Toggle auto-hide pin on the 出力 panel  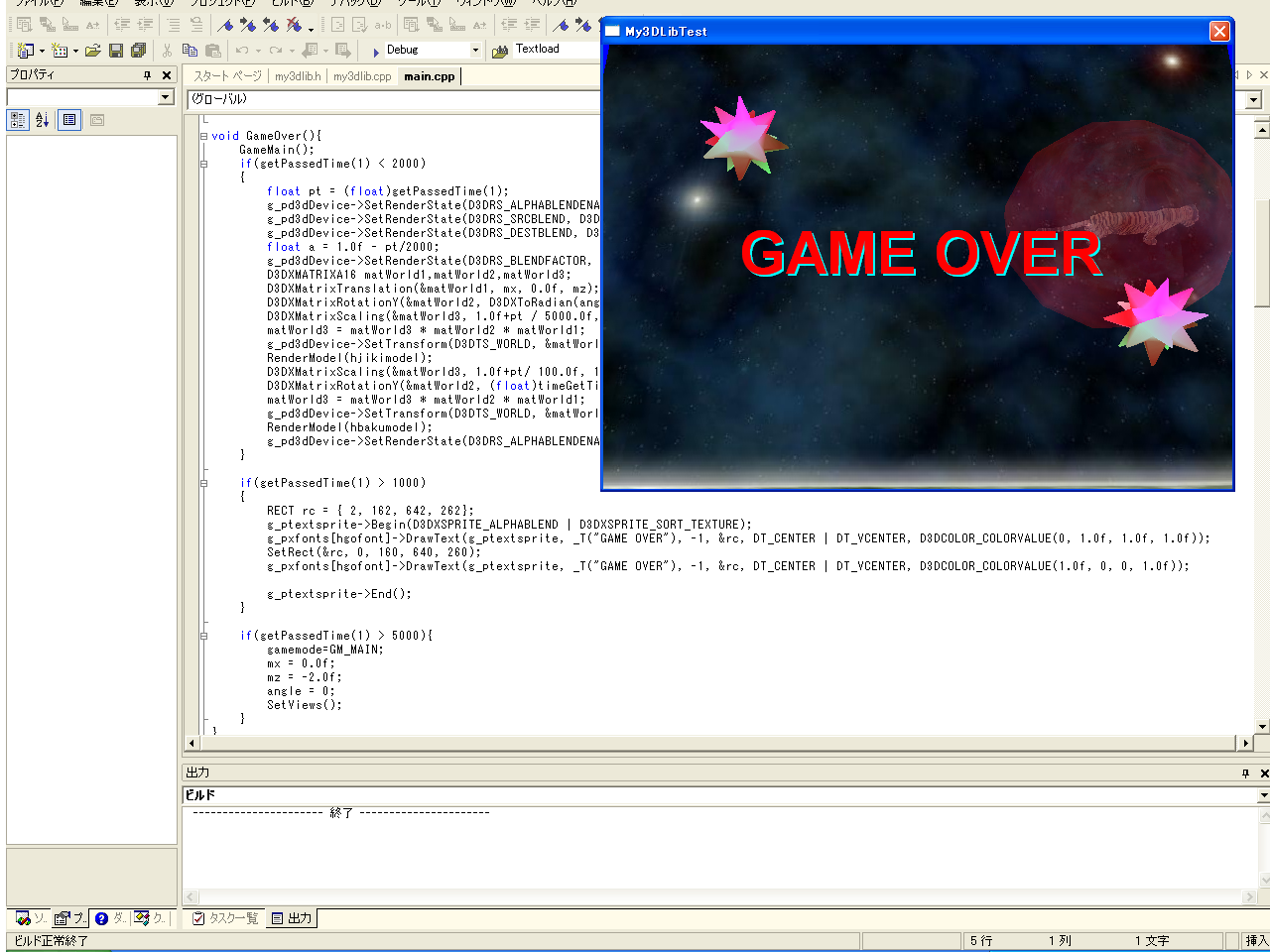point(1245,773)
